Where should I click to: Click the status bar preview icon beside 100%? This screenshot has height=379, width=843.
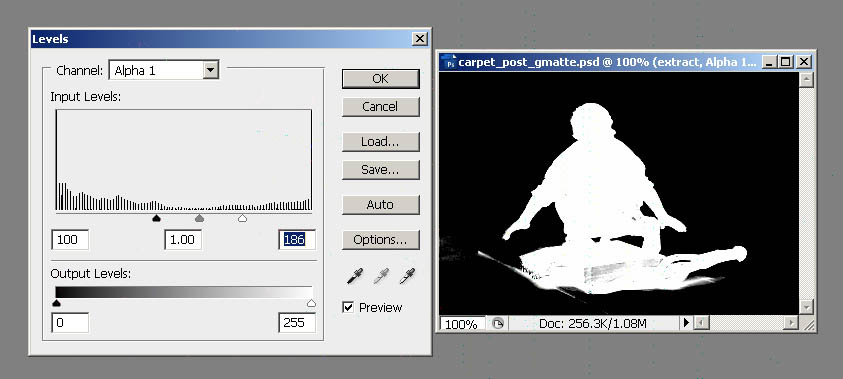(x=498, y=324)
